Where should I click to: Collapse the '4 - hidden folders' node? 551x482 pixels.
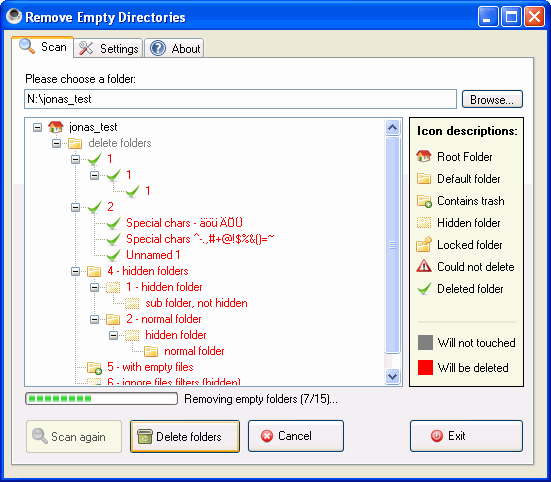75,271
